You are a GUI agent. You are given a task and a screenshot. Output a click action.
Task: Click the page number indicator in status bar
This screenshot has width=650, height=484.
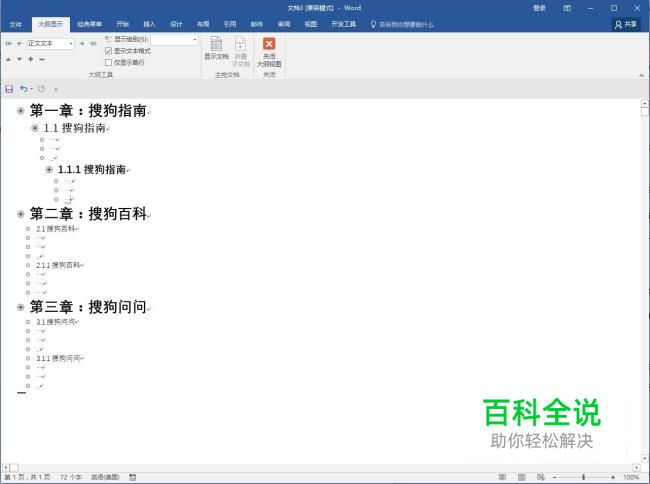pos(27,477)
